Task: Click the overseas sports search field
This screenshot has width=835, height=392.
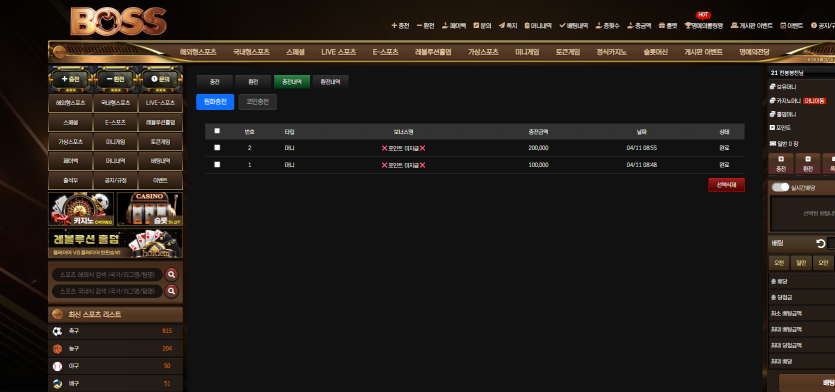Action: pos(107,275)
